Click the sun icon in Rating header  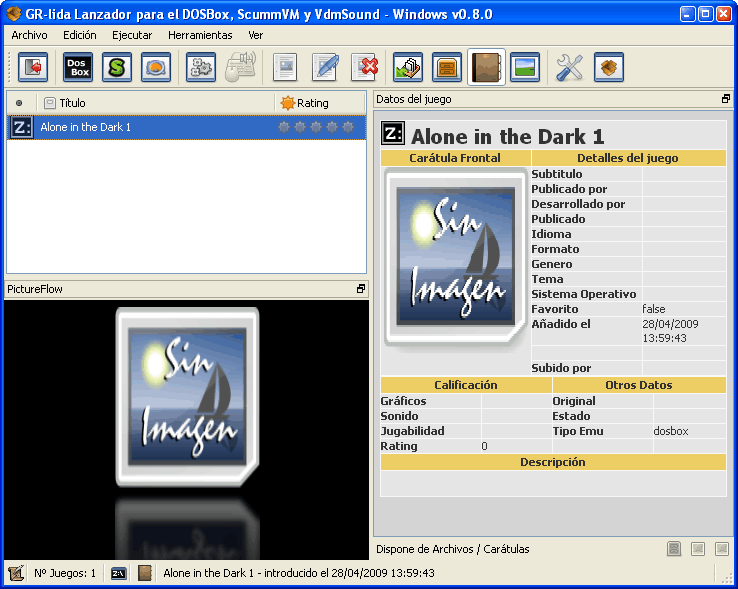pyautogui.click(x=287, y=103)
